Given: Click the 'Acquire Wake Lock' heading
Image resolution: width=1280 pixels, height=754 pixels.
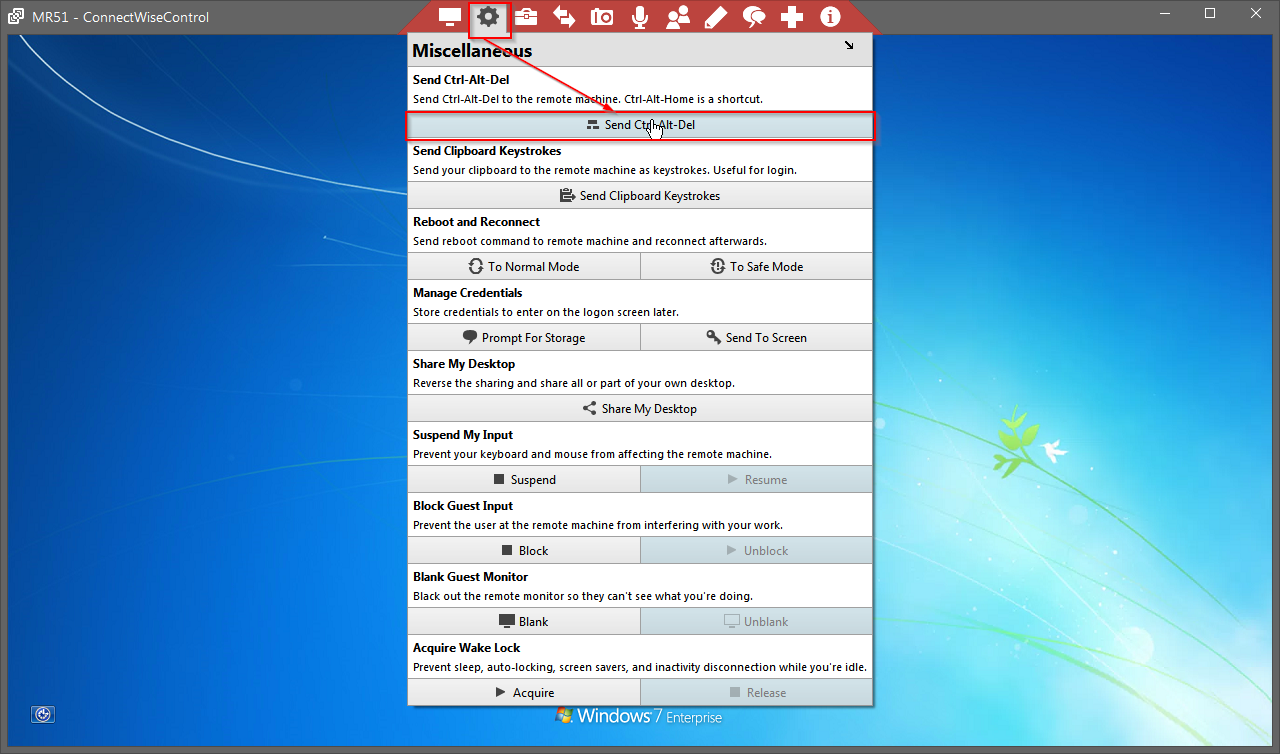Looking at the screenshot, I should point(466,648).
